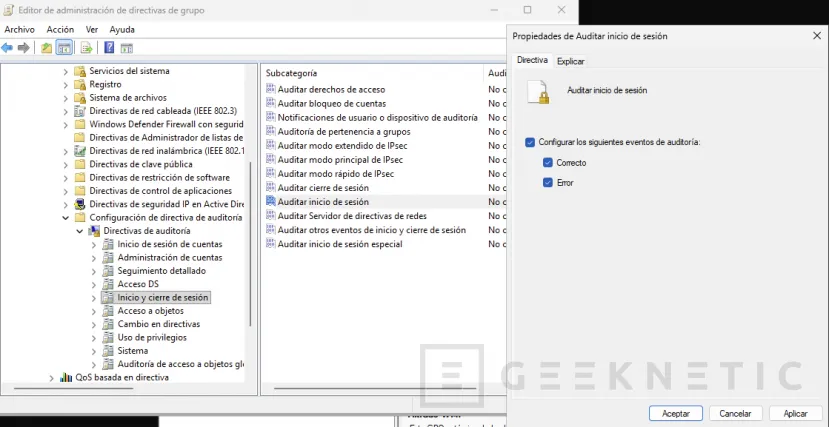This screenshot has height=427, width=829.
Task: Open the Archivo menu
Action: pos(20,30)
